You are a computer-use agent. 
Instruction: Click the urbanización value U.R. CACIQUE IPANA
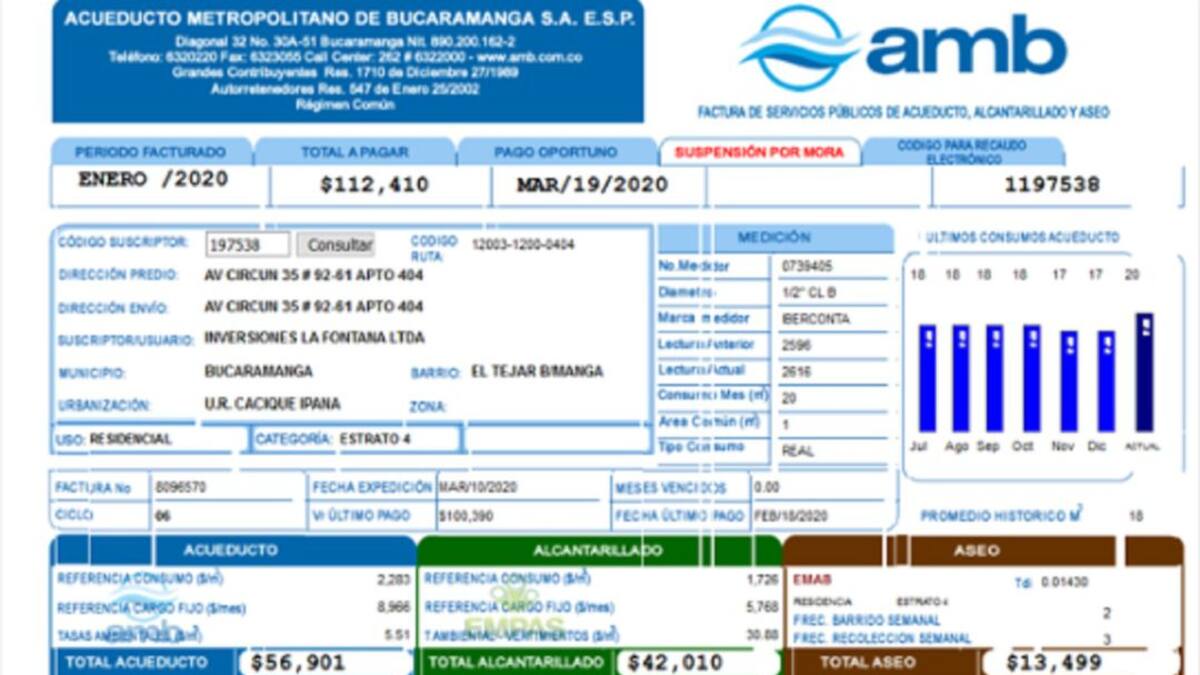(272, 404)
